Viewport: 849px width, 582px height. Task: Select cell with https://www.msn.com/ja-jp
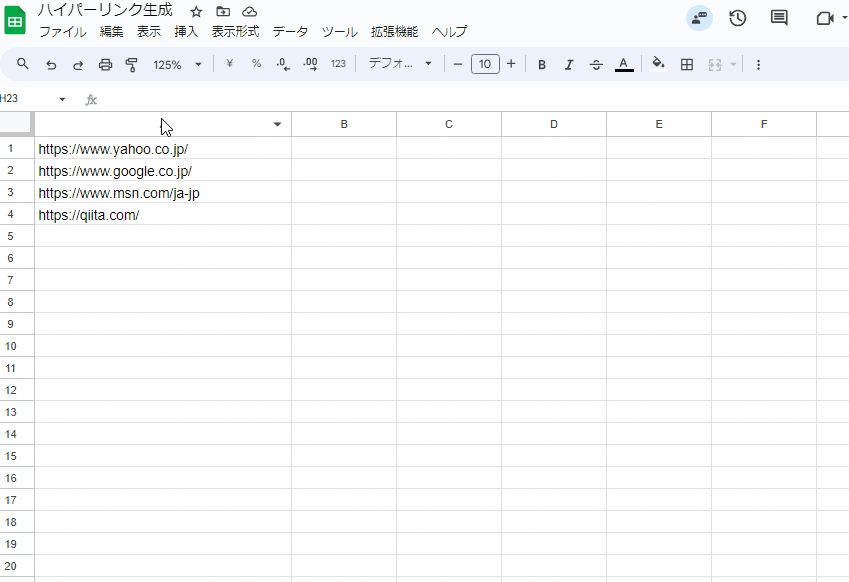(x=163, y=192)
